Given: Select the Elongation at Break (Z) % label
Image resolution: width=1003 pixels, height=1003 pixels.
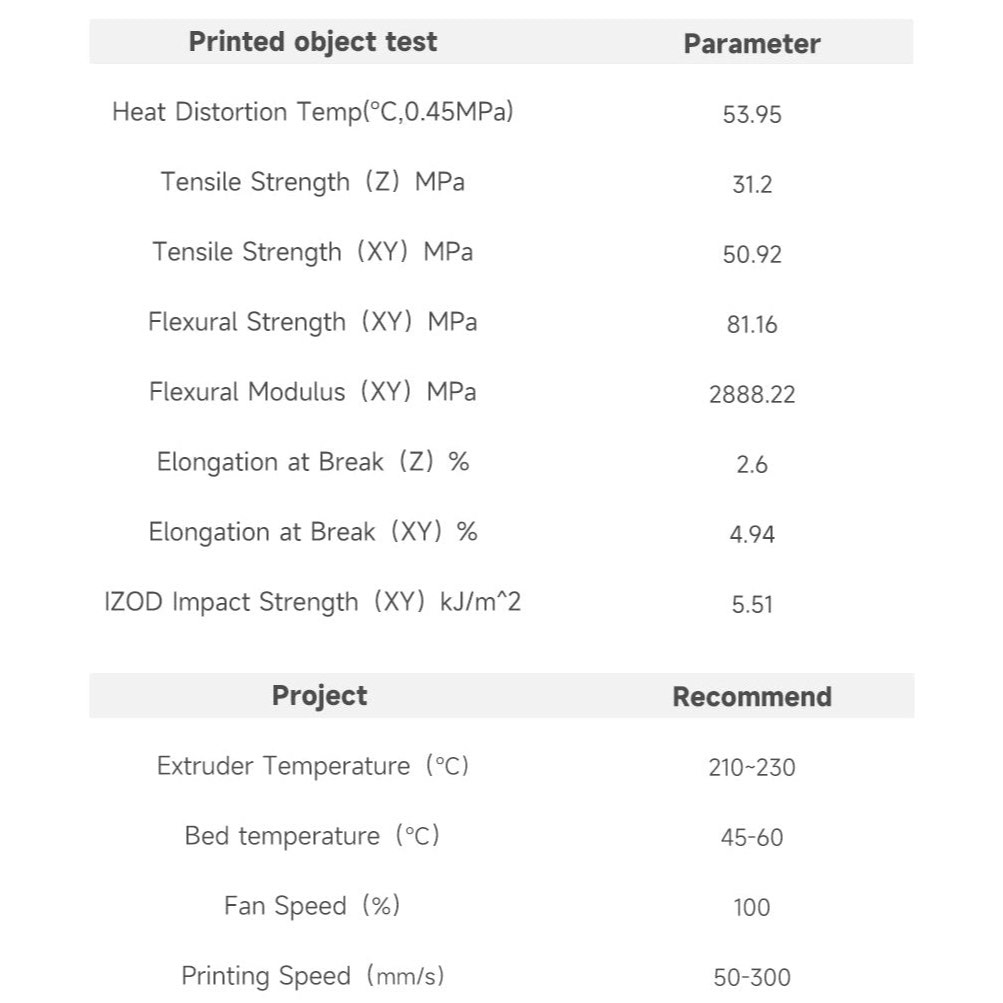Looking at the screenshot, I should pos(312,462).
